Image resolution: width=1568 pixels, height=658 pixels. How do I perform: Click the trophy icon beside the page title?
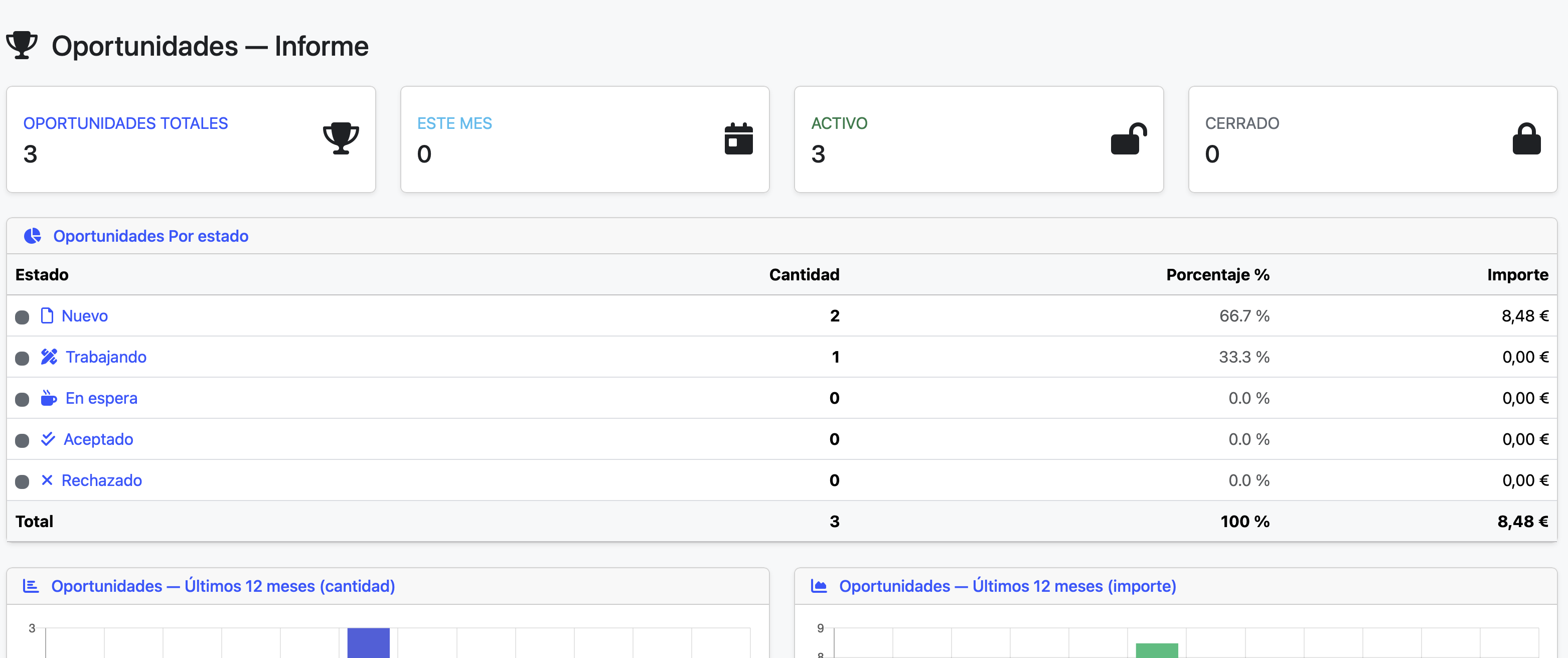[22, 46]
